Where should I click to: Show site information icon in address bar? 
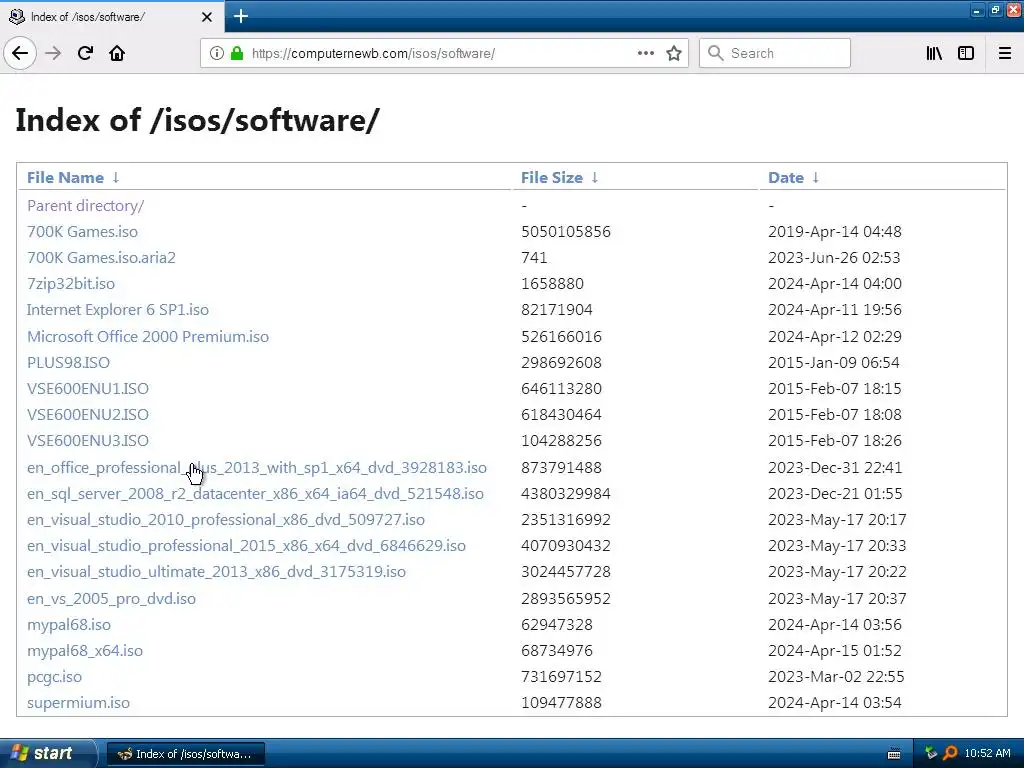click(216, 53)
